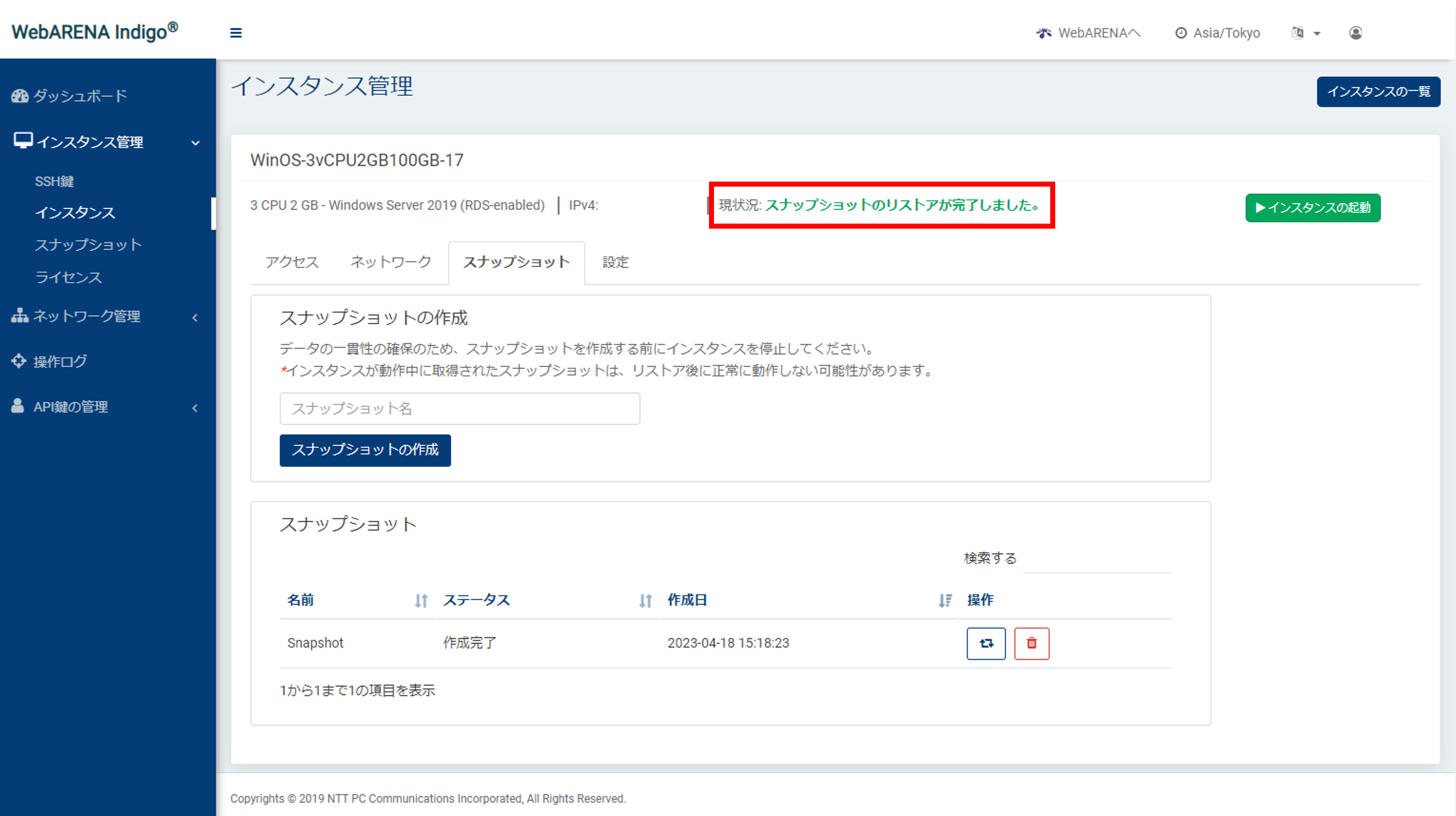Open the WebARENAへ link
The image size is (1456, 816).
1089,33
